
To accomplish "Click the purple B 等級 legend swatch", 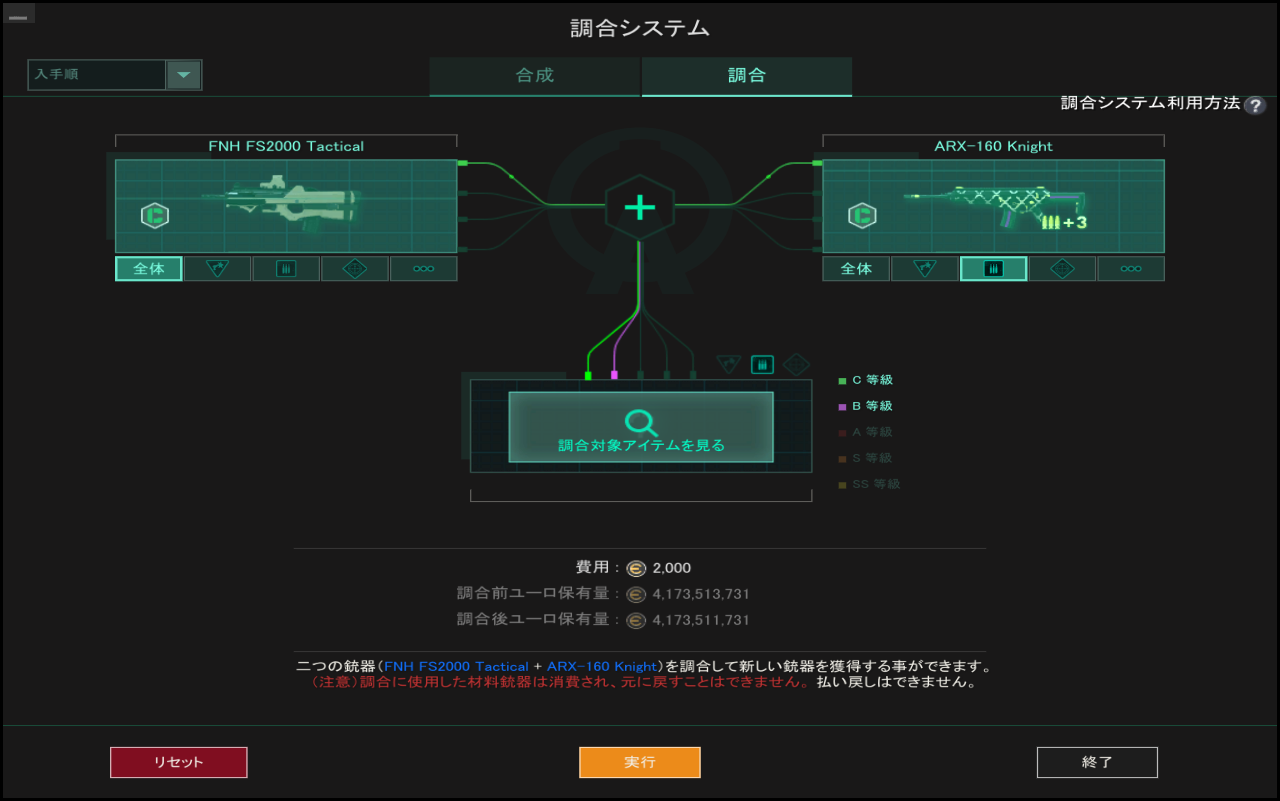I will (x=842, y=407).
